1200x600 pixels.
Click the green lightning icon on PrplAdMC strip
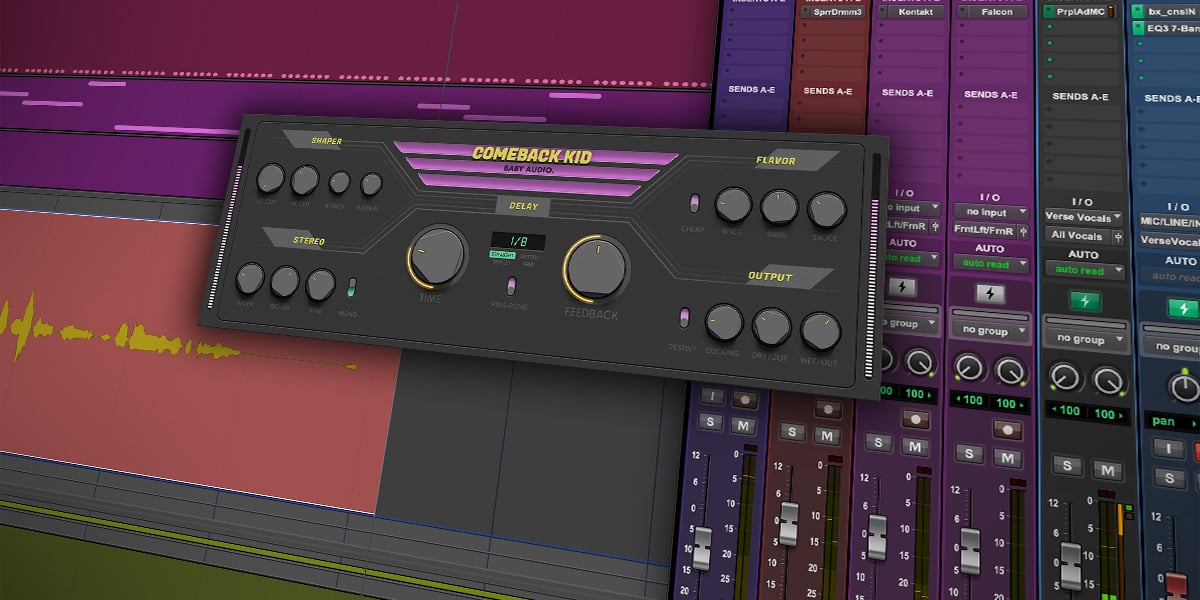click(x=1086, y=302)
